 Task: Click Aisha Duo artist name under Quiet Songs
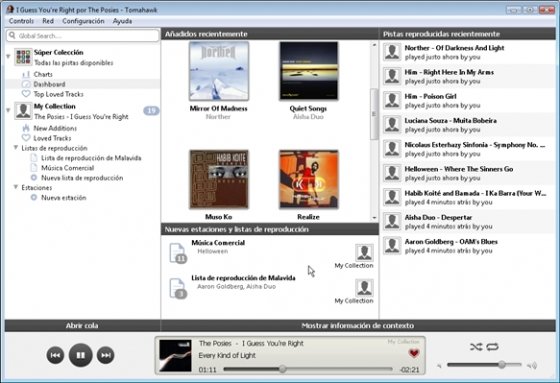click(308, 117)
